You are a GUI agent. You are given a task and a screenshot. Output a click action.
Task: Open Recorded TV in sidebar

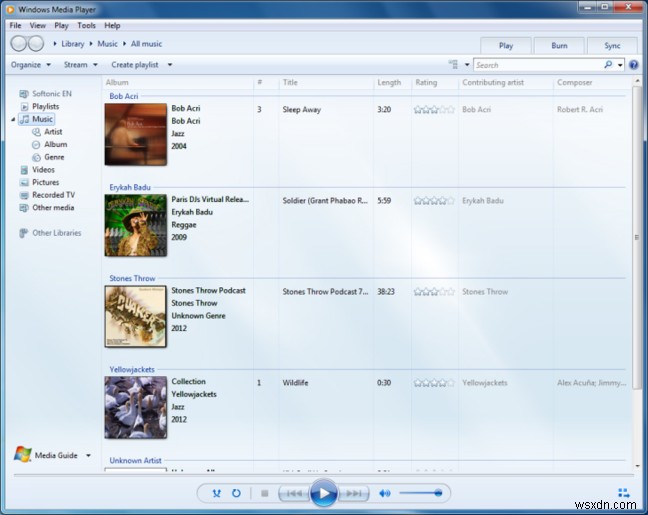pyautogui.click(x=47, y=195)
